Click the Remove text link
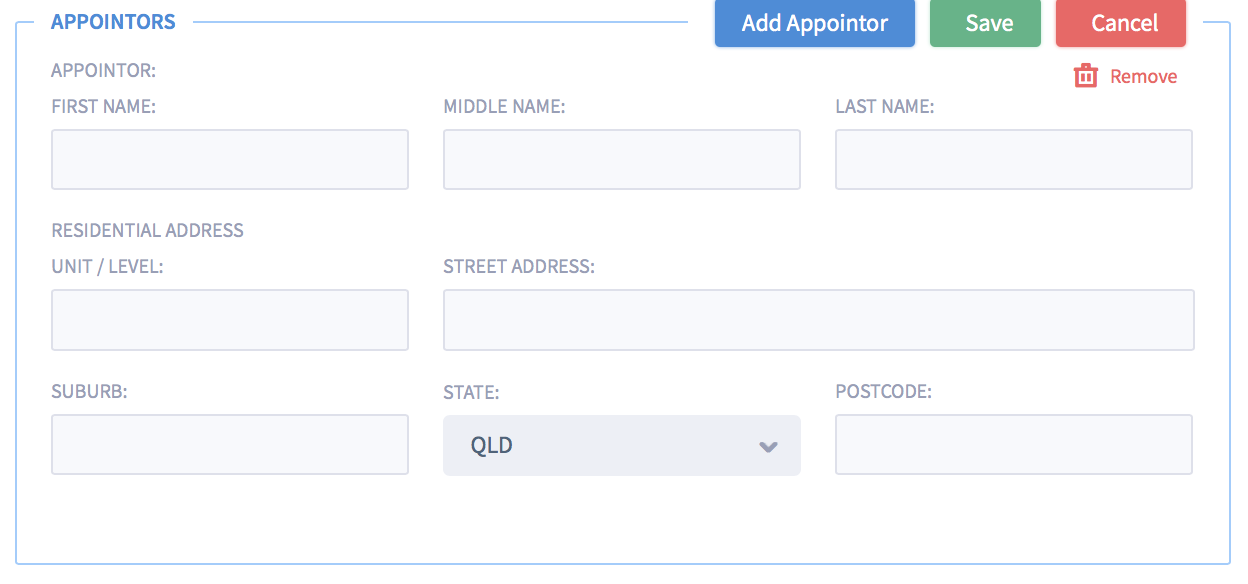1248x584 pixels. (1143, 77)
